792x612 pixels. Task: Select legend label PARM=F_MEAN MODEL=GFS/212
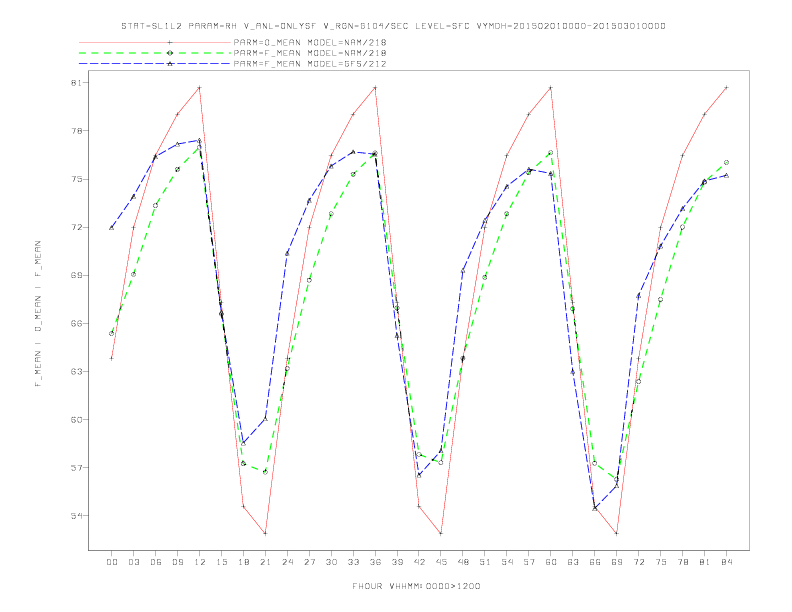pos(310,64)
